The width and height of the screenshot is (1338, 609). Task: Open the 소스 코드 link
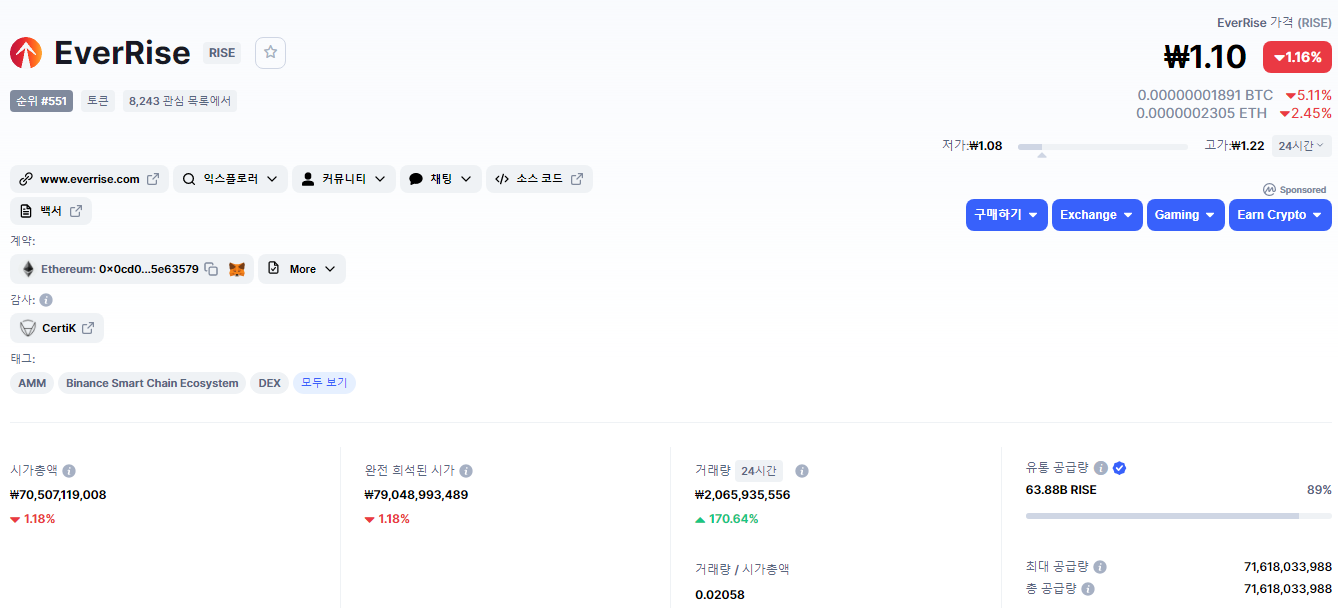point(539,179)
